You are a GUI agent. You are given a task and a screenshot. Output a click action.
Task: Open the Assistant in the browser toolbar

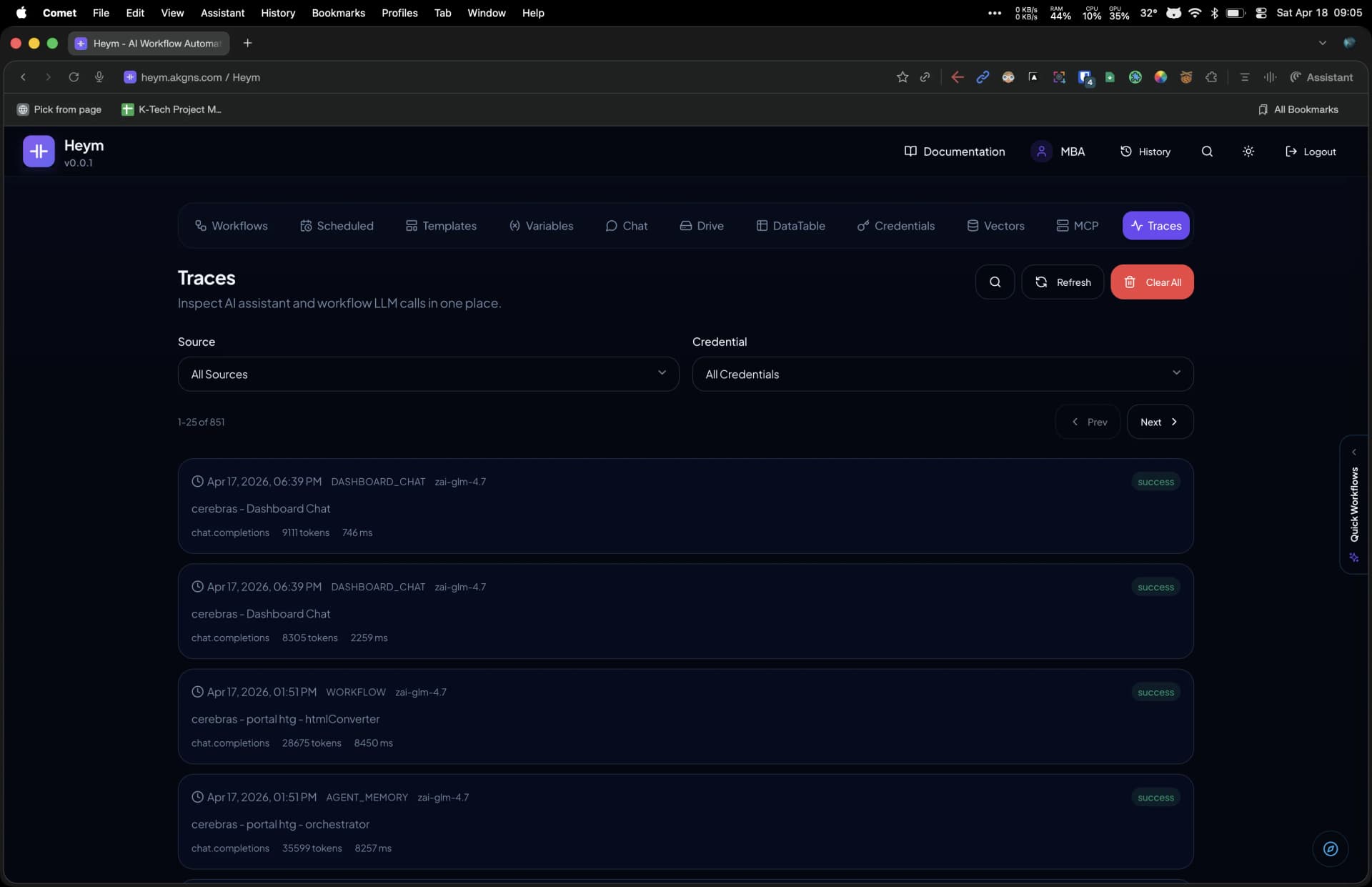click(1322, 77)
